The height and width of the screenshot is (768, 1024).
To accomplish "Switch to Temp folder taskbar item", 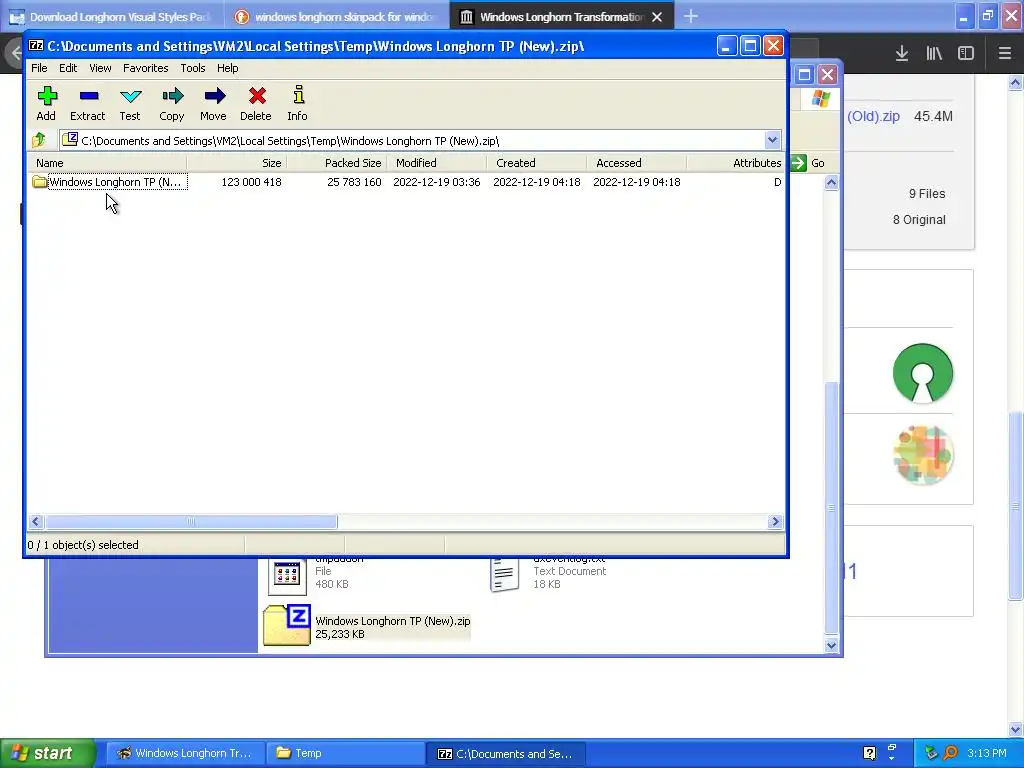I will [345, 753].
